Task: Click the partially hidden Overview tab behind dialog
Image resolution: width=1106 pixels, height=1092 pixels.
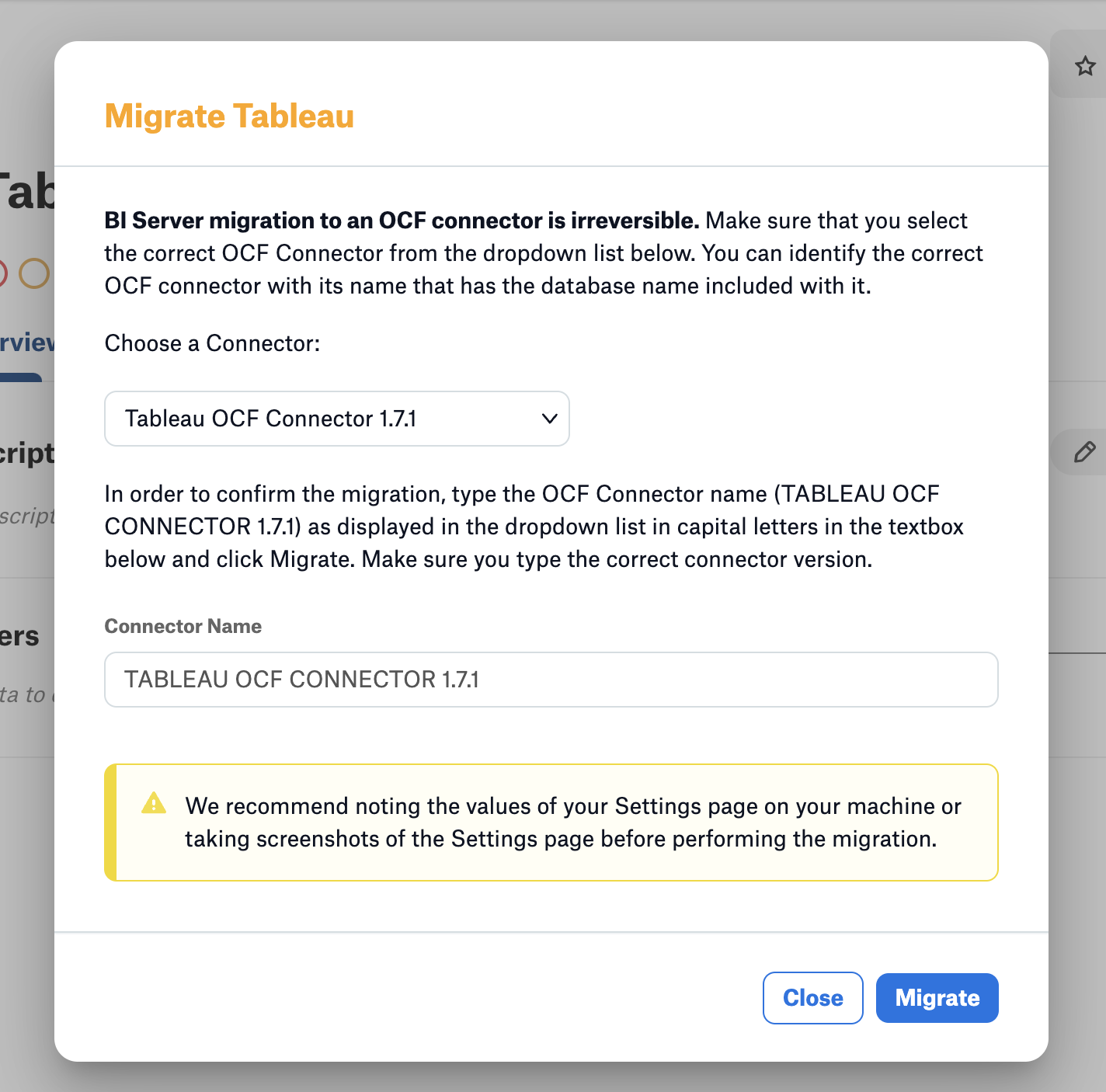Action: (27, 343)
